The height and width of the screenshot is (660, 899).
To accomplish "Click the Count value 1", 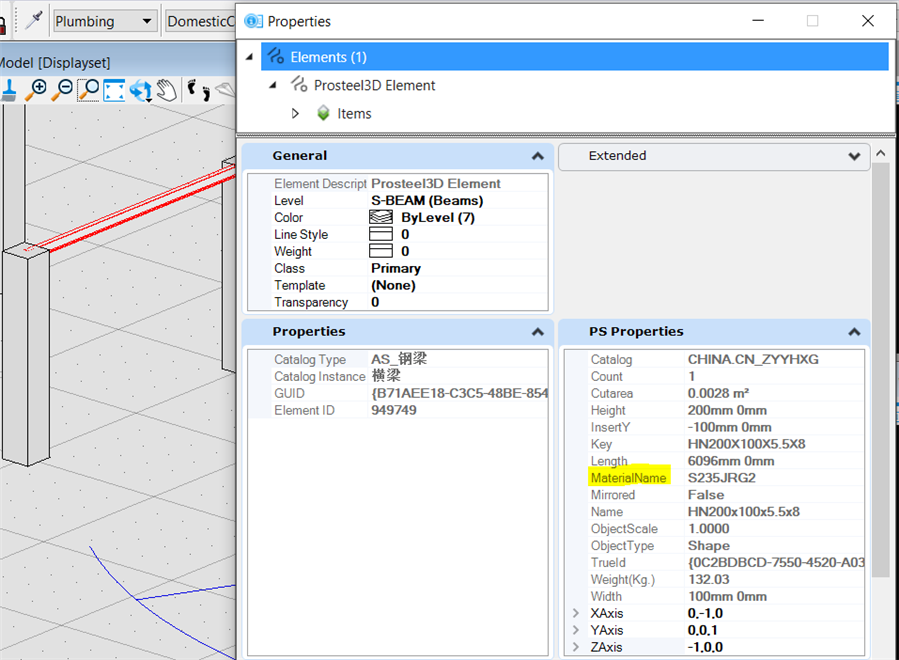I will (x=691, y=376).
